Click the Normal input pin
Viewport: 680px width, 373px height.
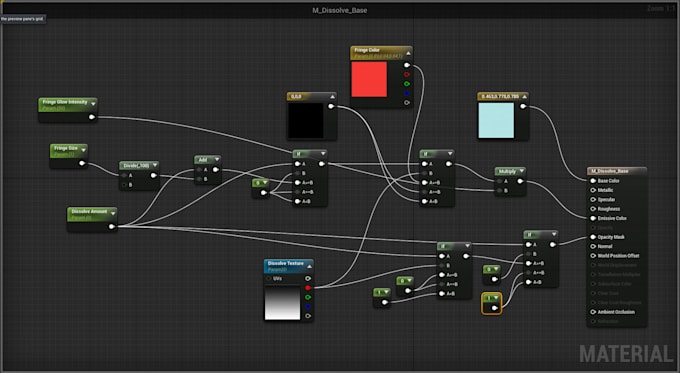pyautogui.click(x=593, y=246)
